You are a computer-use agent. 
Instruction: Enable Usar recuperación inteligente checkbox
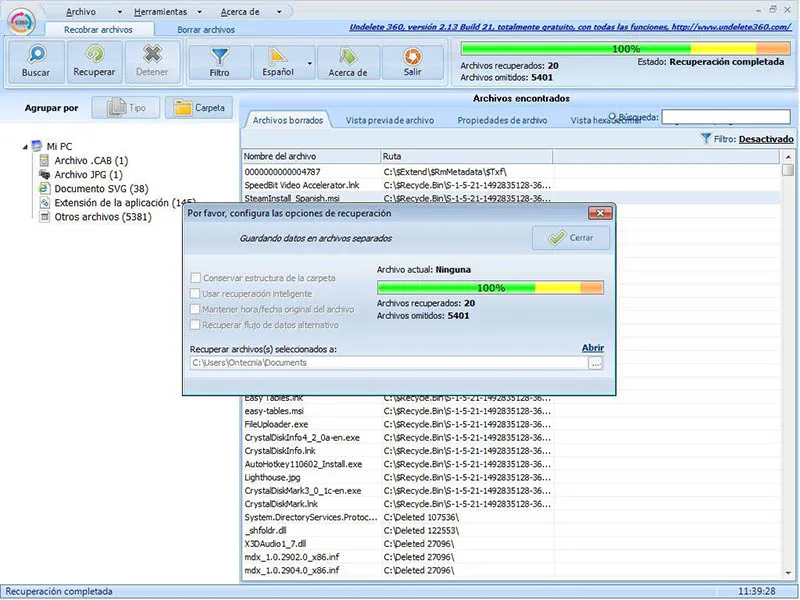(195, 293)
